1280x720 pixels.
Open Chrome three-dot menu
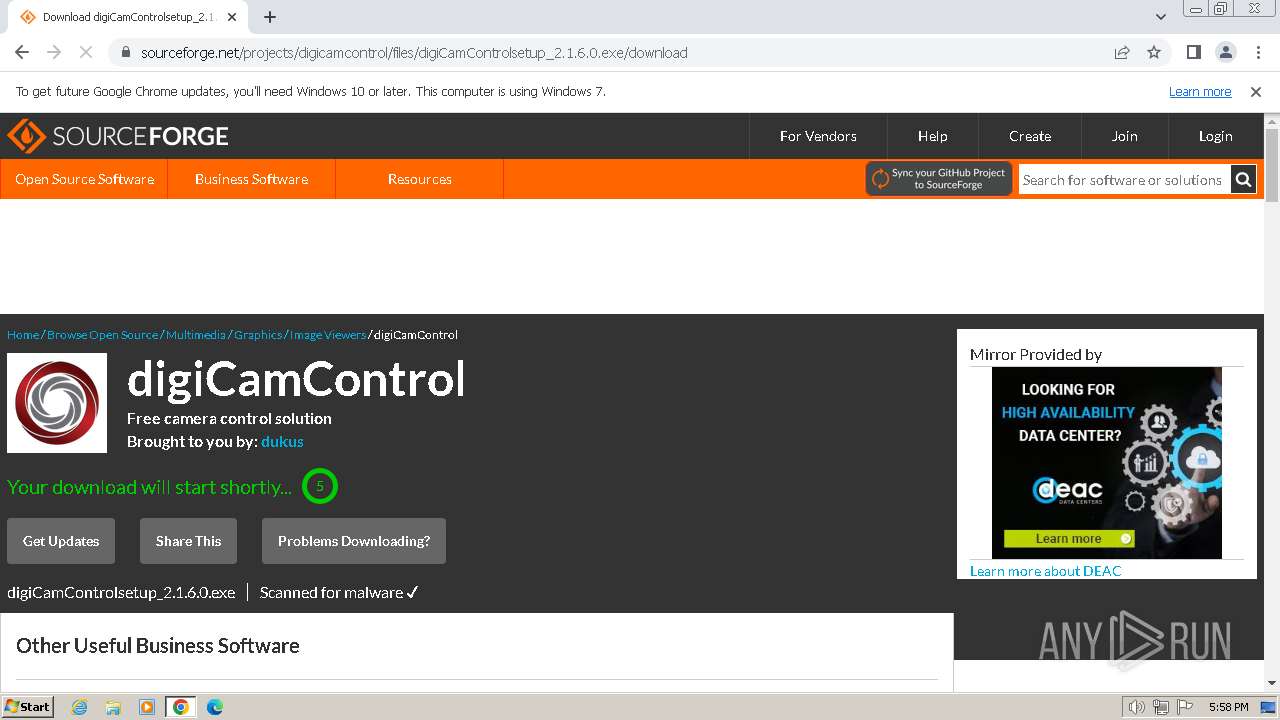[1257, 52]
